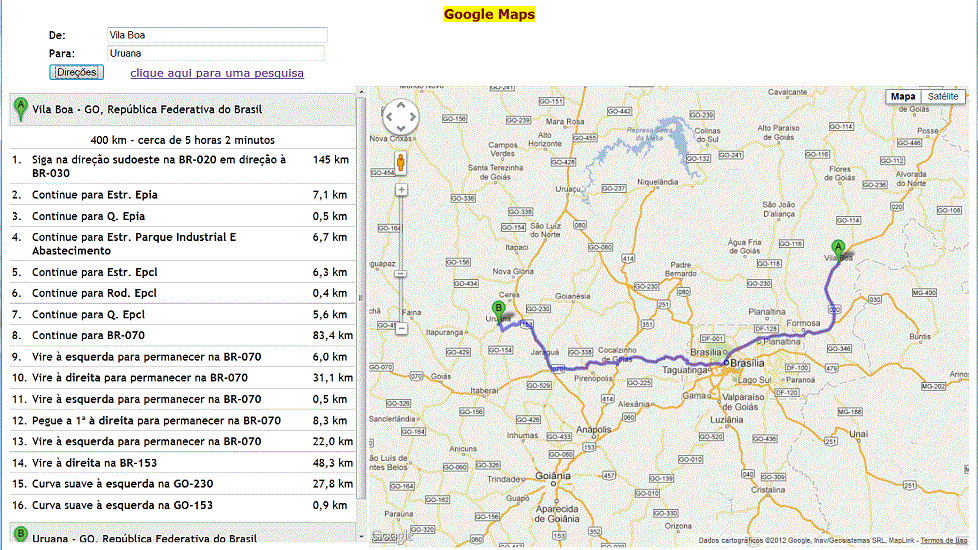Click the Goiânia city label on the map
This screenshot has width=978, height=550.
point(553,475)
